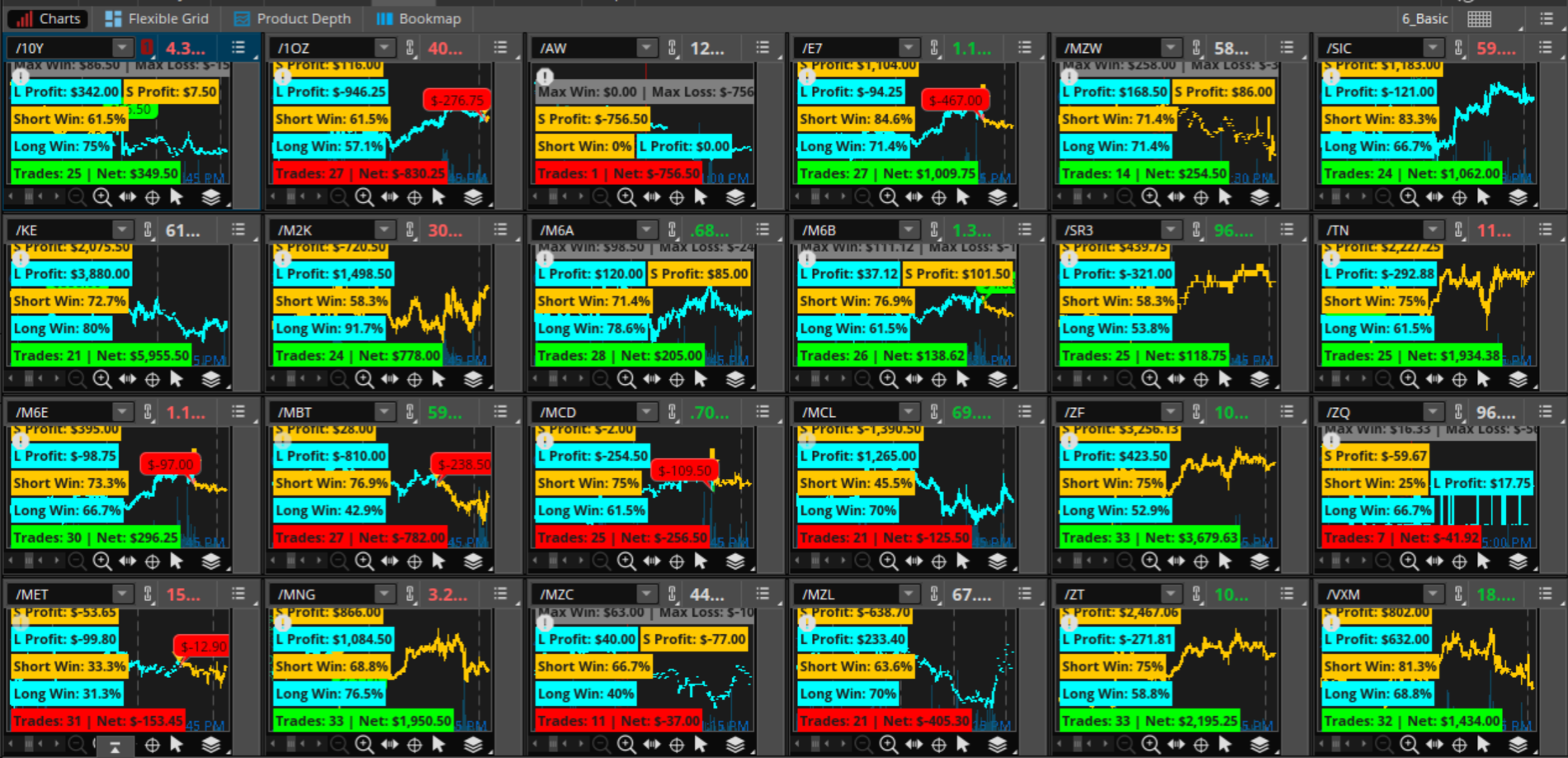1568x758 pixels.
Task: Click the symbol link icon on /ZT chart
Action: (x=1197, y=594)
